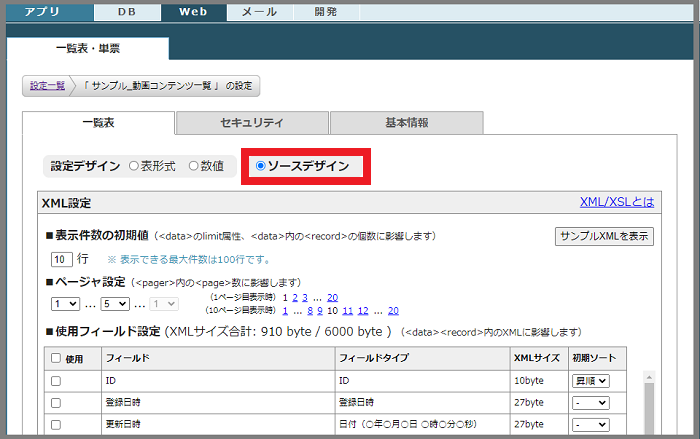This screenshot has height=439, width=700.
Task: Open the XML/XSLとは help link
Action: coord(616,202)
